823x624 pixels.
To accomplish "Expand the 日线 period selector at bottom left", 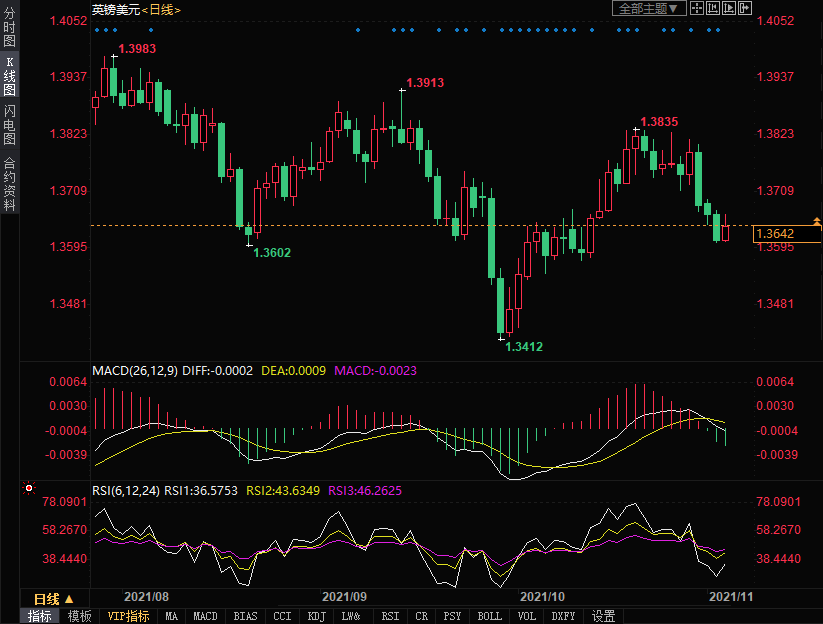I will point(54,598).
